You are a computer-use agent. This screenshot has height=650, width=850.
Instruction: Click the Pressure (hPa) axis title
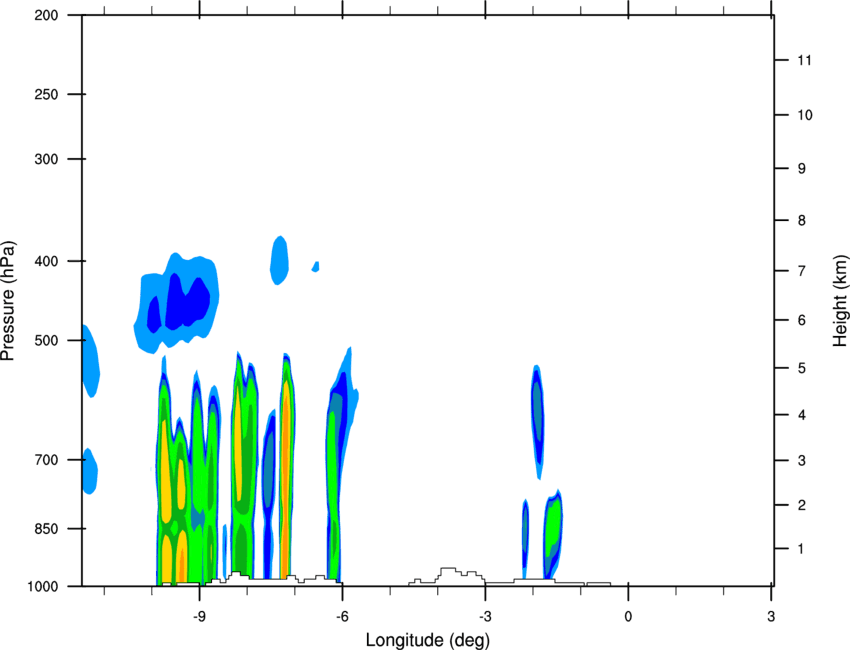point(8,300)
